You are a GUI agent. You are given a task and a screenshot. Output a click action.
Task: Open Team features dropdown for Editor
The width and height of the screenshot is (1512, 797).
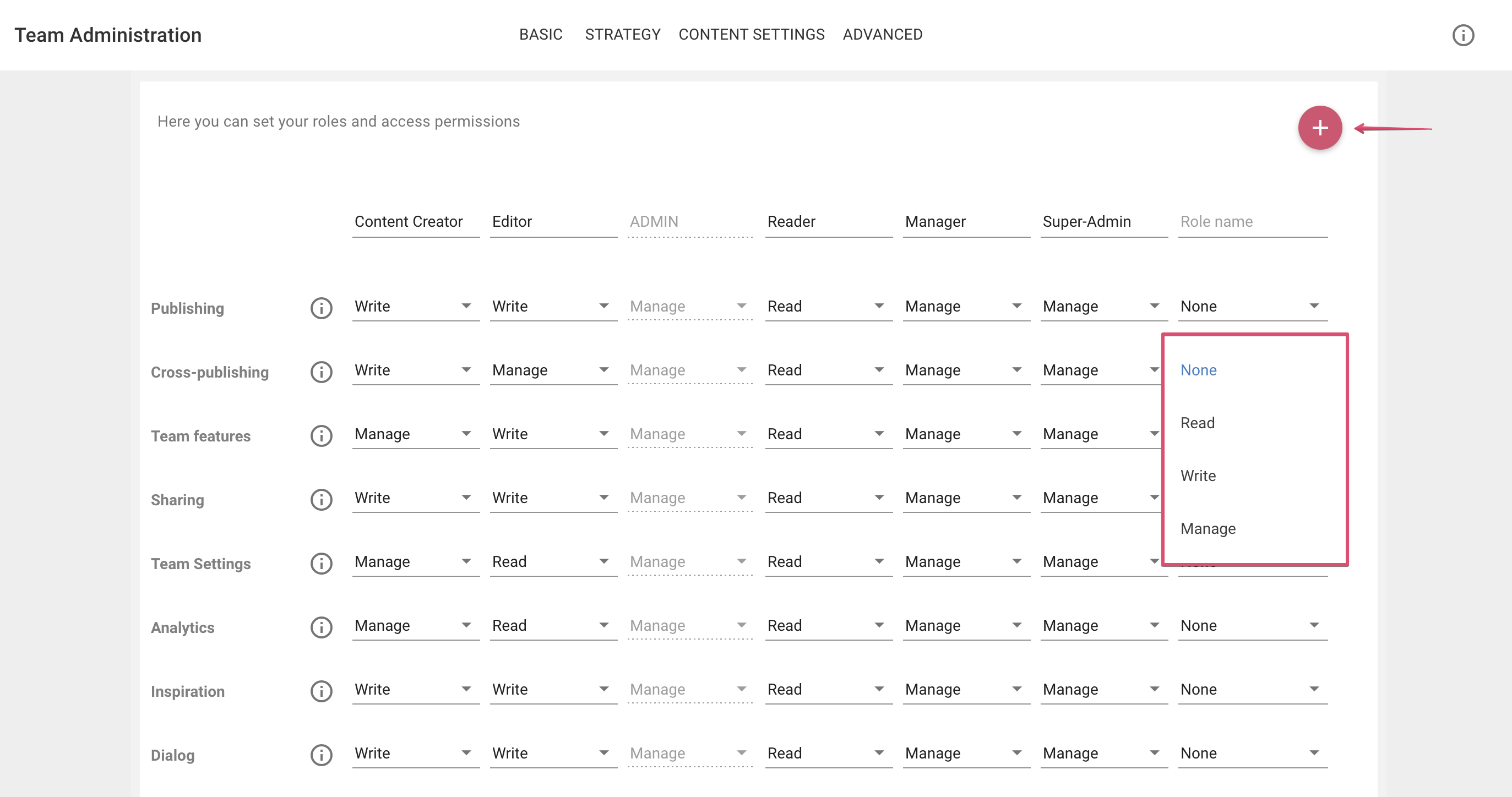[x=553, y=434]
